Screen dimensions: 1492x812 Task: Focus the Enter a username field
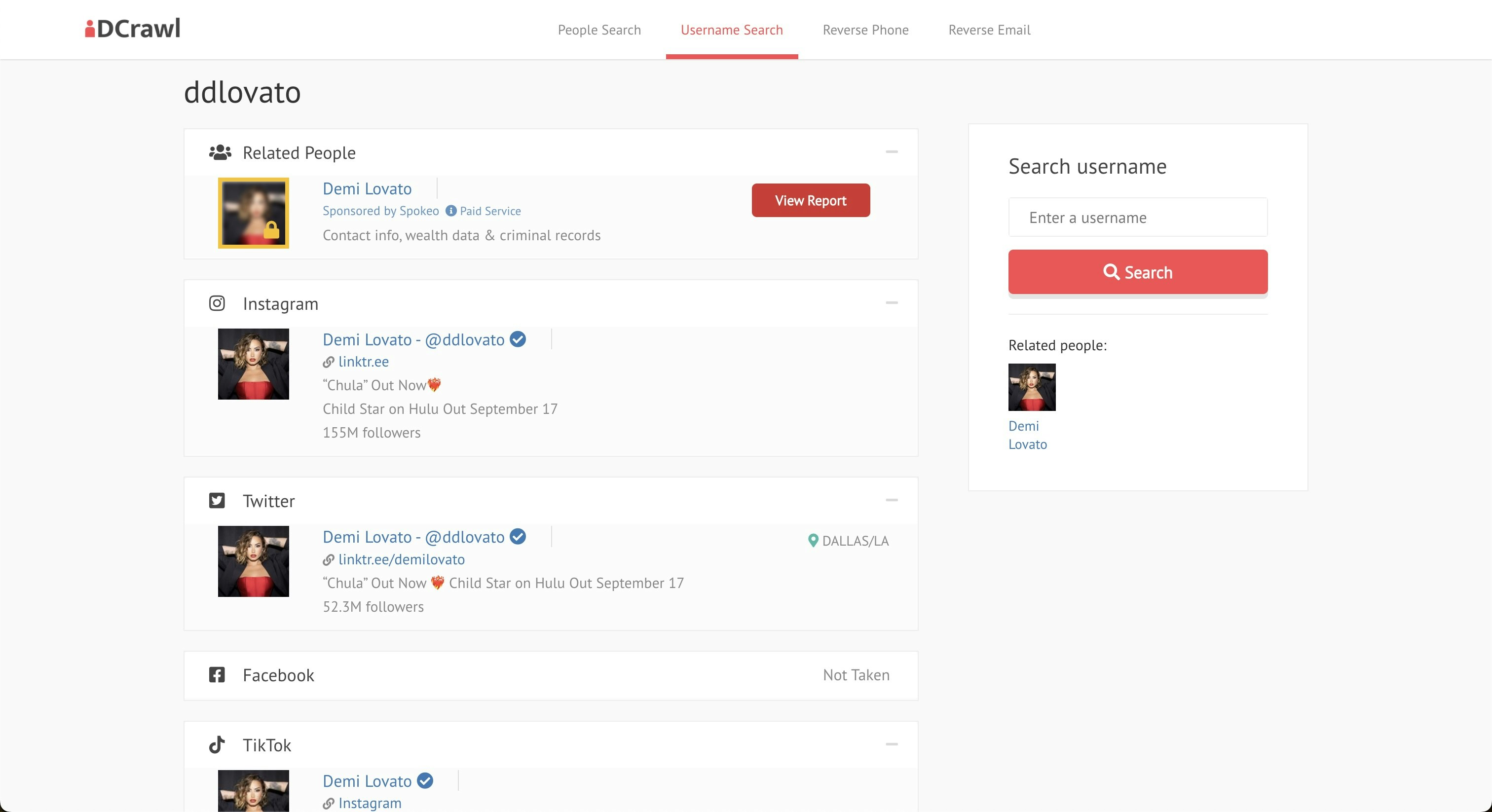(1138, 218)
